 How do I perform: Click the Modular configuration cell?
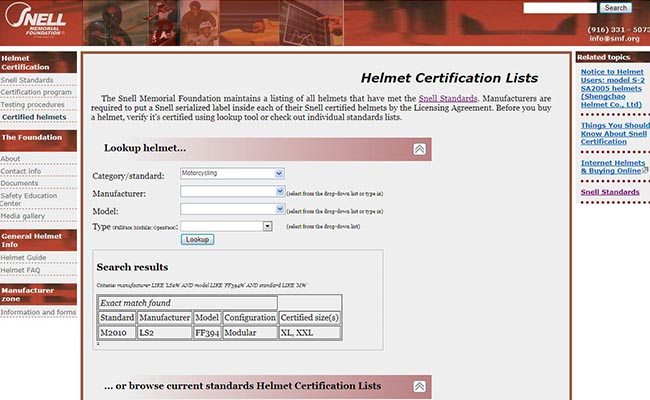250,332
